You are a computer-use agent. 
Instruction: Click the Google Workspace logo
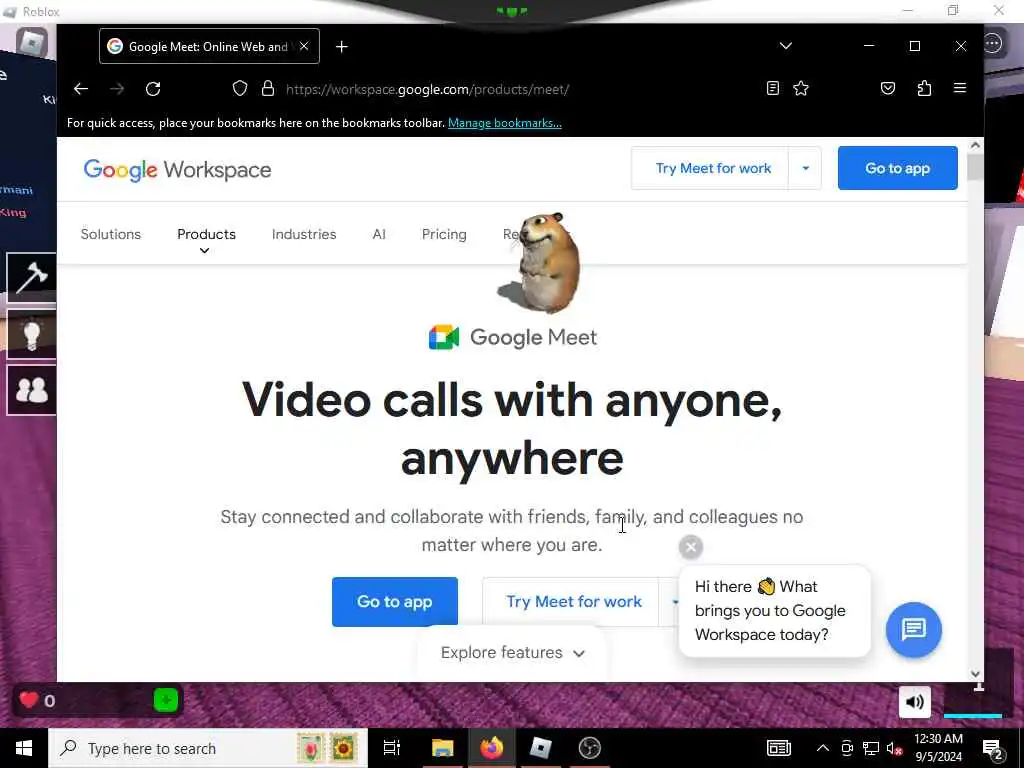pyautogui.click(x=177, y=170)
